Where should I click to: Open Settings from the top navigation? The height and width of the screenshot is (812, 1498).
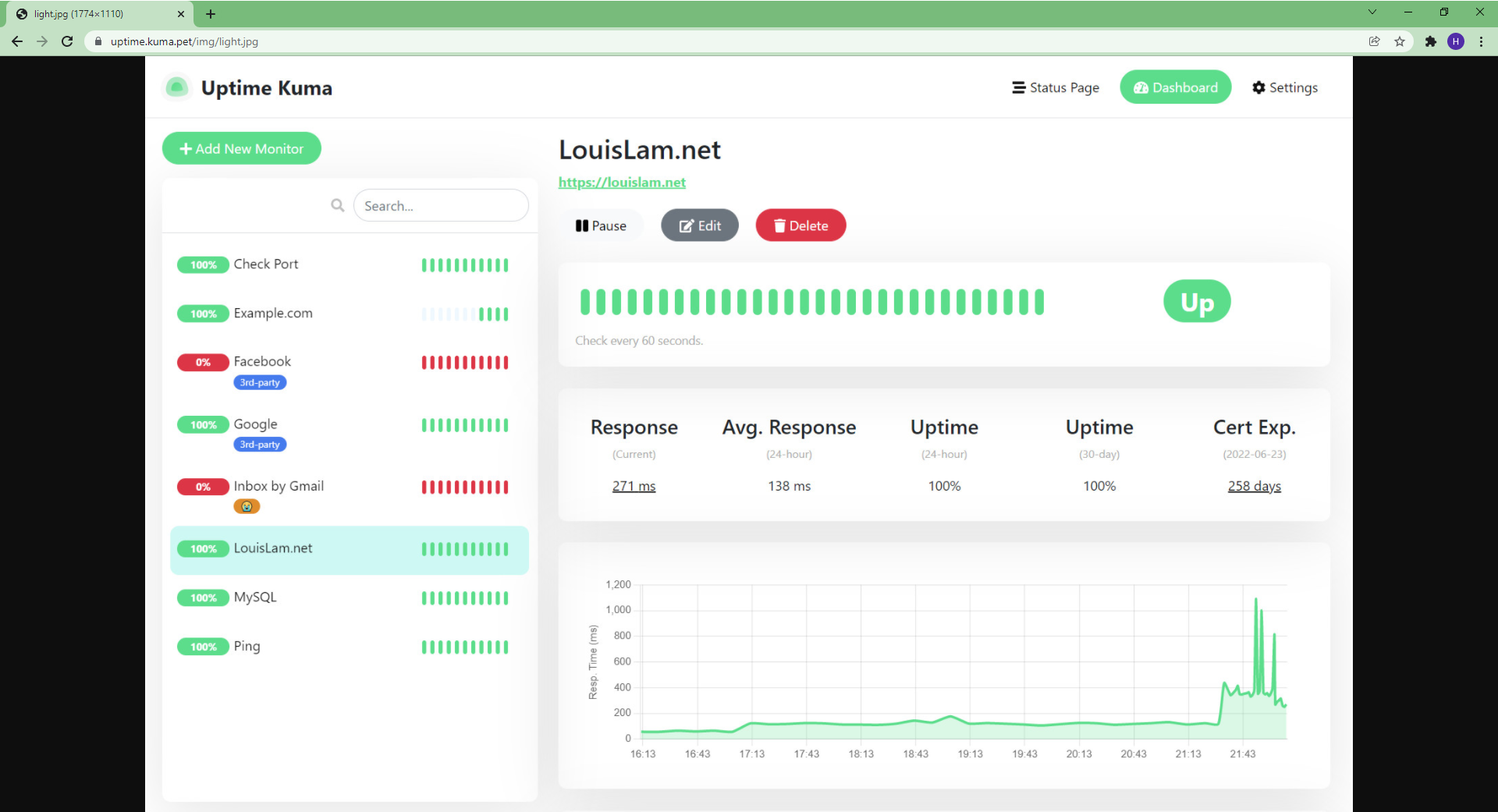pos(1285,87)
